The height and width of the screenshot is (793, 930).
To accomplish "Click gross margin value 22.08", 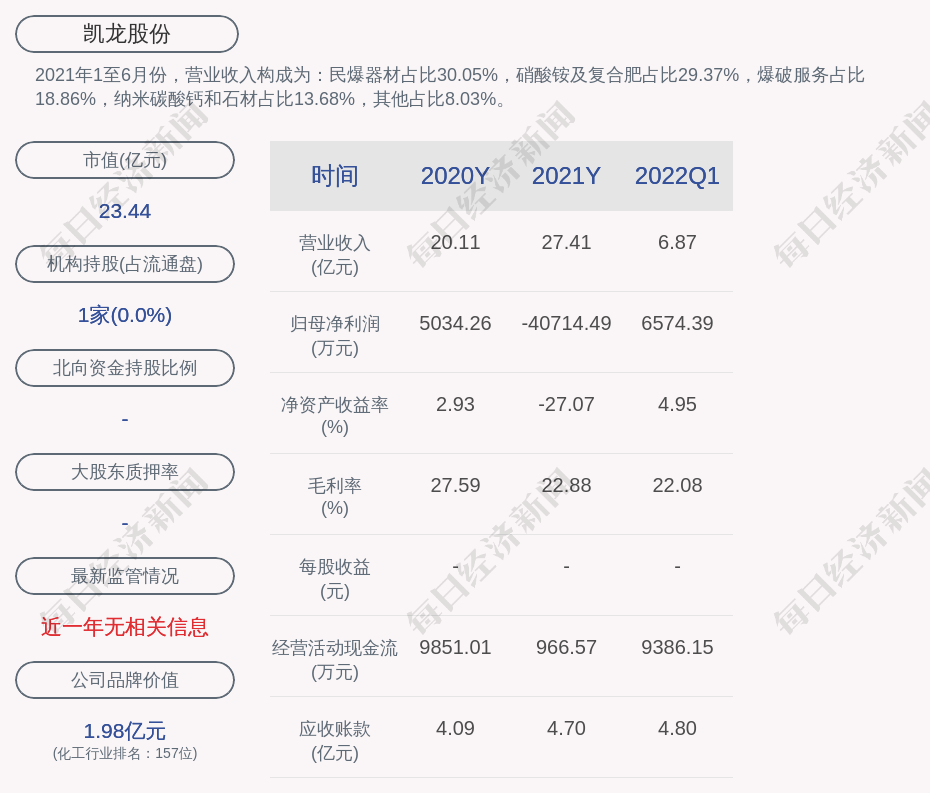I will [x=677, y=485].
